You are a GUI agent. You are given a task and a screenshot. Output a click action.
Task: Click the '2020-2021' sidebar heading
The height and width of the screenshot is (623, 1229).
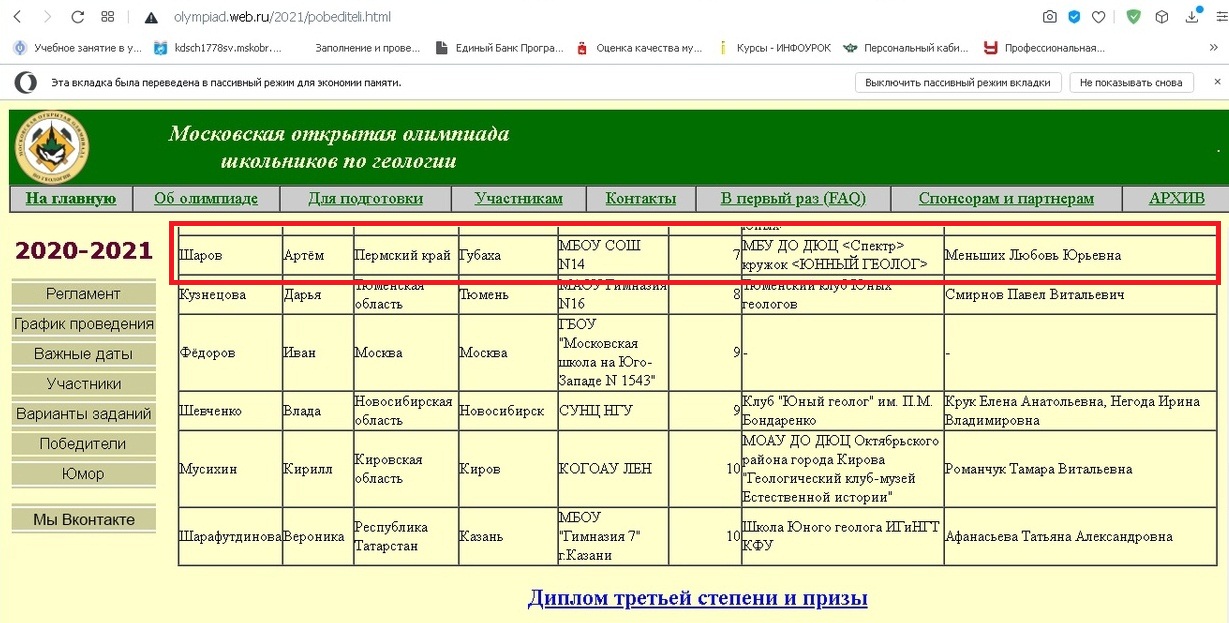[x=83, y=250]
